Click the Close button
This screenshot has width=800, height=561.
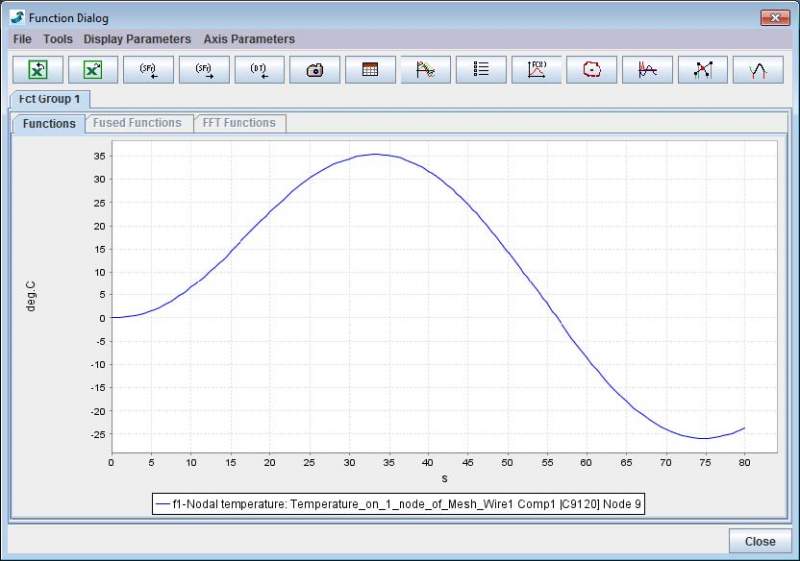point(760,541)
